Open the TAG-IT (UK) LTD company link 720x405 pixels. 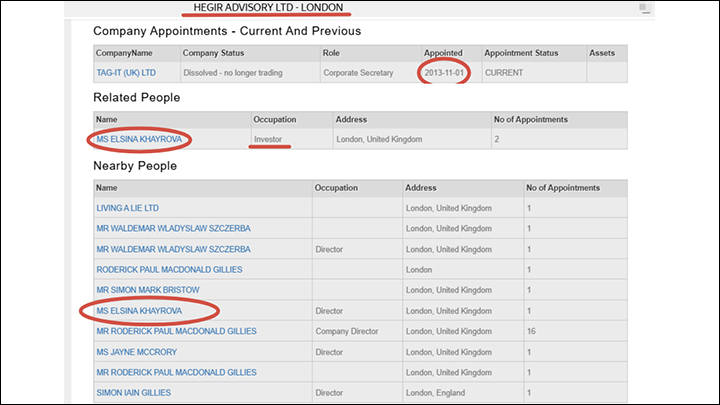[x=126, y=73]
